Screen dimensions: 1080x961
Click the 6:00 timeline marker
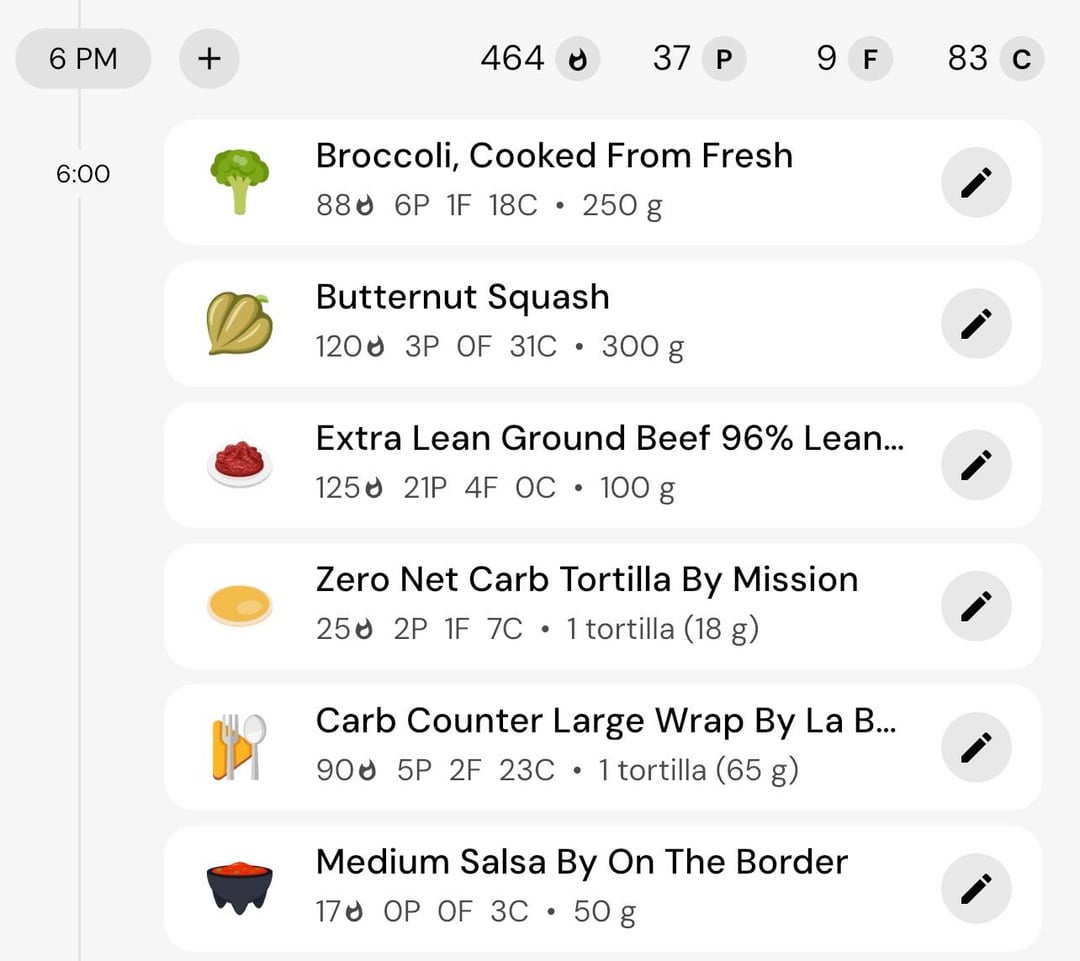click(x=83, y=174)
